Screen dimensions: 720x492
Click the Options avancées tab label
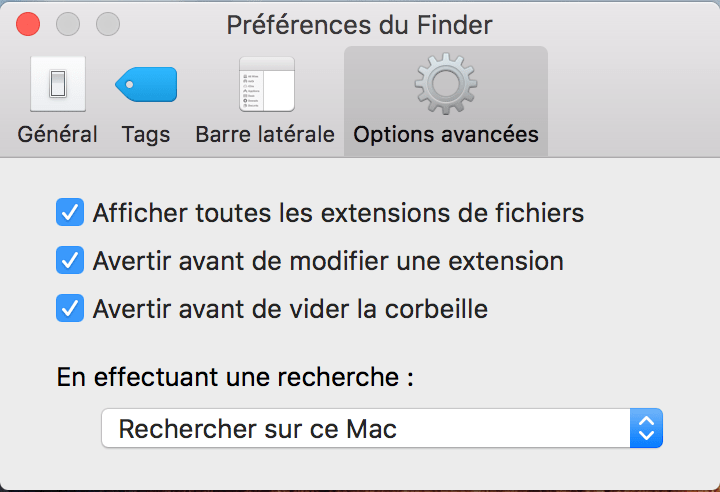click(446, 134)
